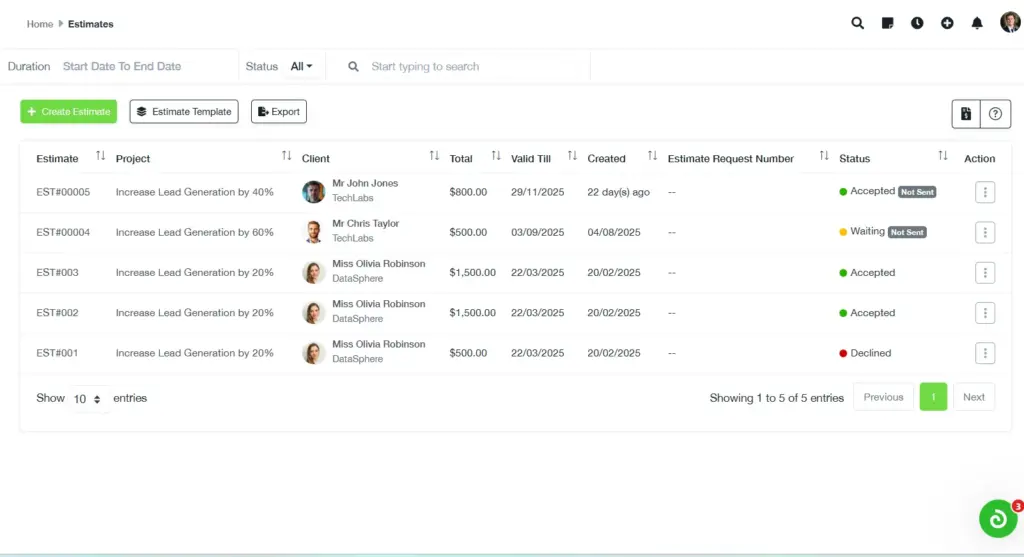Click the Waiting status label
This screenshot has height=557, width=1024.
[x=867, y=231]
